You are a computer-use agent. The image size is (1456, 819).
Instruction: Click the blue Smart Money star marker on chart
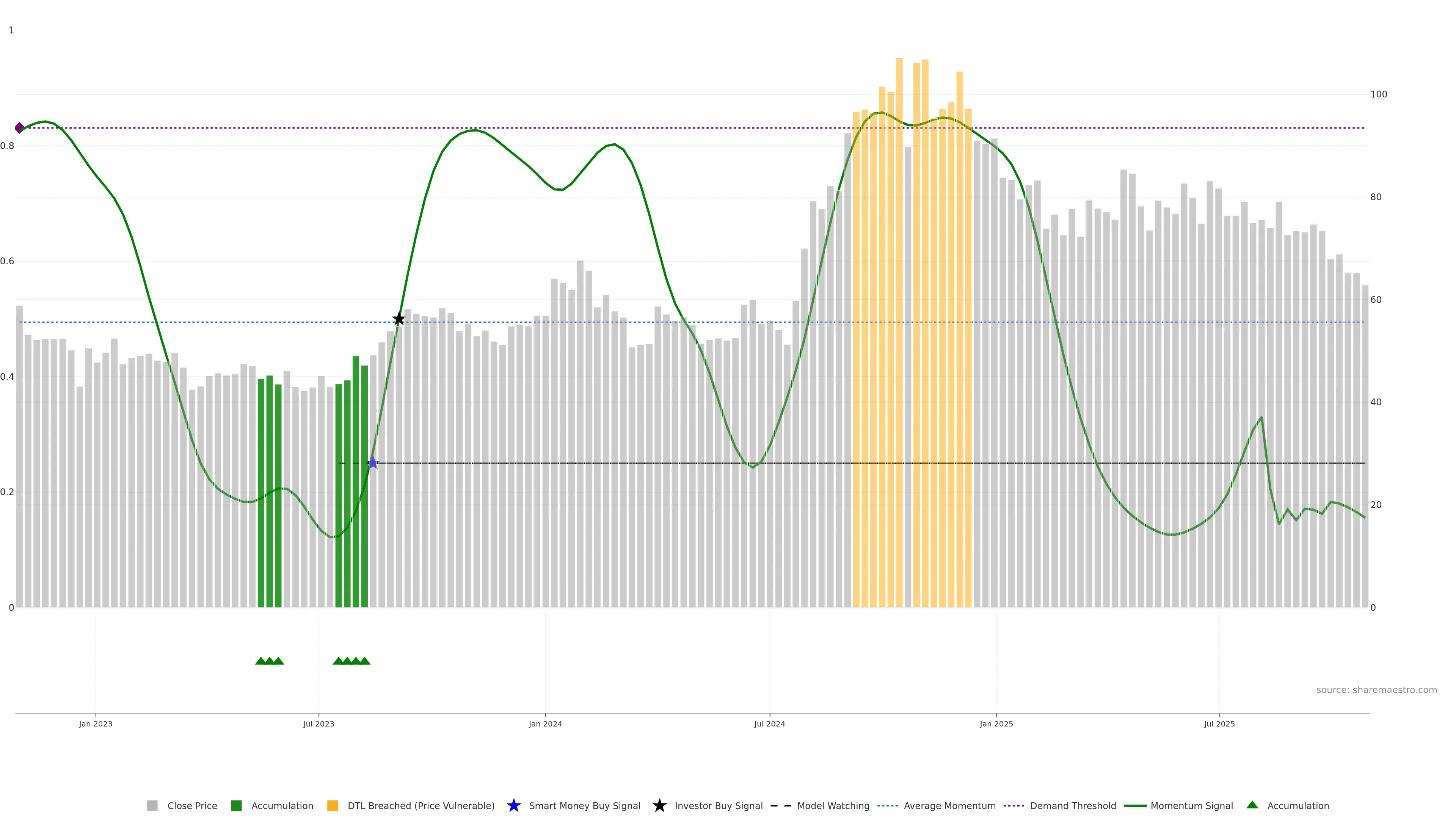[372, 463]
